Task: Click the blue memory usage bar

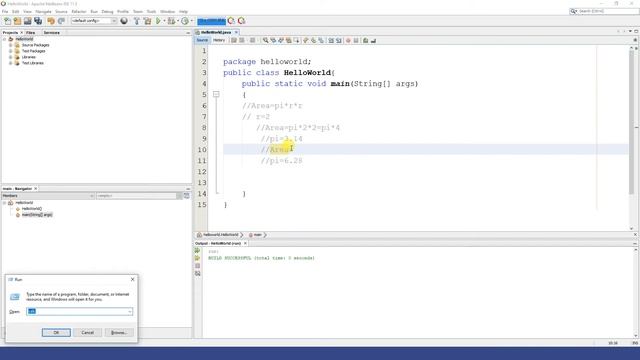Action: coord(211,21)
